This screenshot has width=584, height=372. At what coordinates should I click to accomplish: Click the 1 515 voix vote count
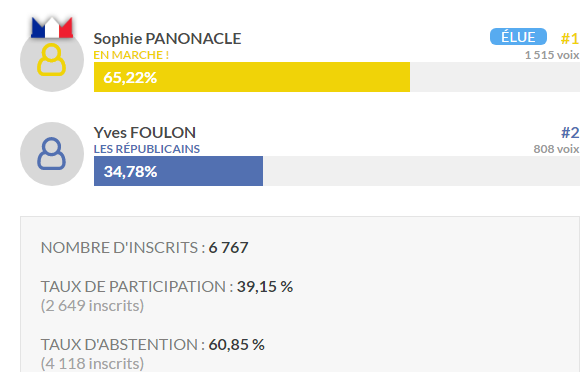(x=552, y=55)
